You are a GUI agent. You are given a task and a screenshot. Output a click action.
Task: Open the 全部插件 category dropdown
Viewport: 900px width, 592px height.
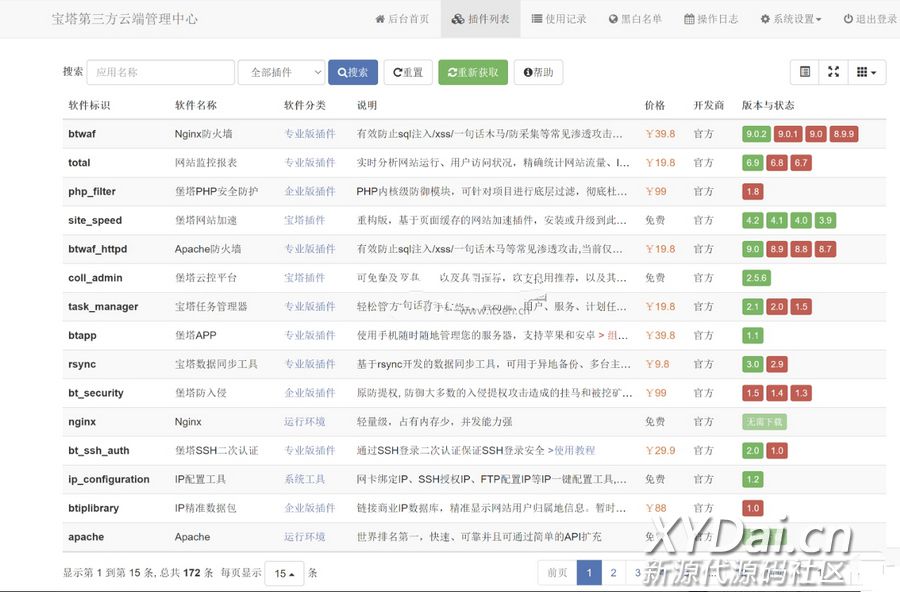pyautogui.click(x=281, y=72)
